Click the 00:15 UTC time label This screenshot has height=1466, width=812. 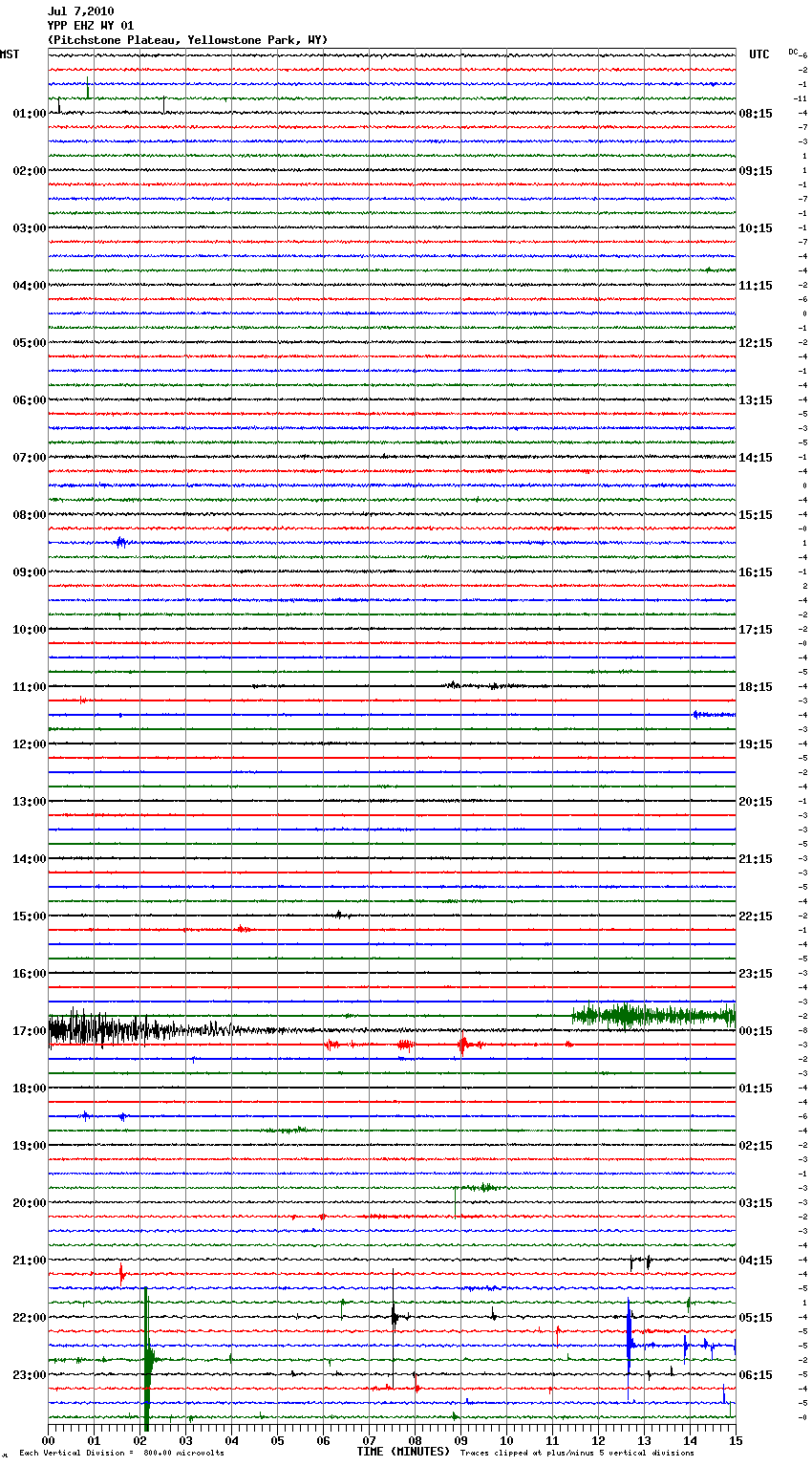756,1031
